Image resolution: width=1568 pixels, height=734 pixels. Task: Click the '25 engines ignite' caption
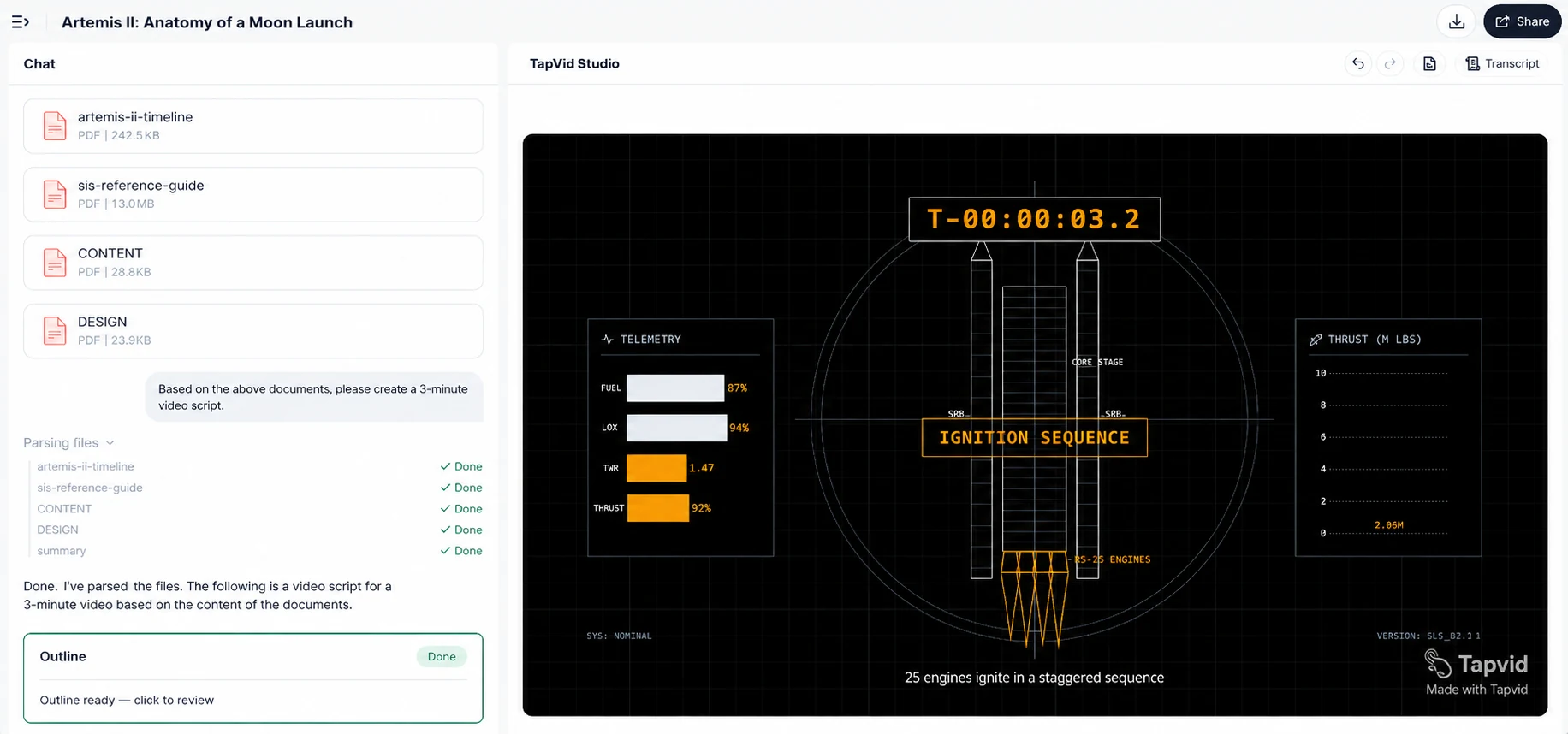1034,678
